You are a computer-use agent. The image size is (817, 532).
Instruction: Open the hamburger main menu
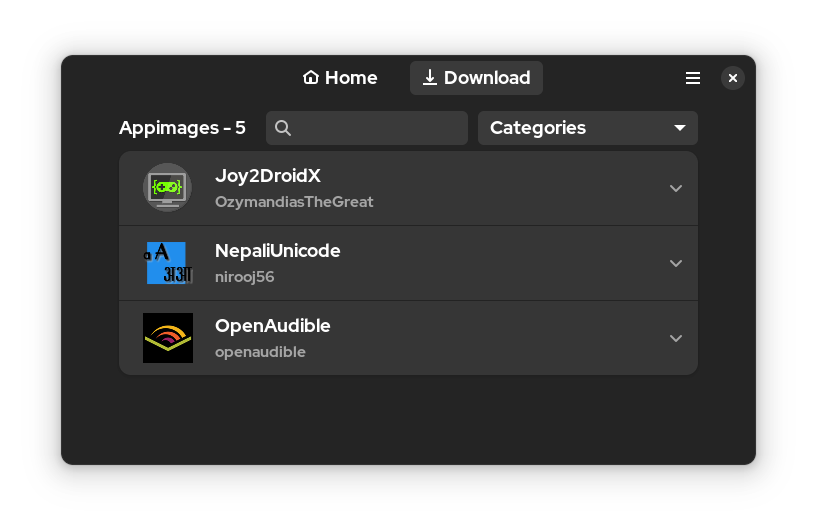pyautogui.click(x=692, y=78)
